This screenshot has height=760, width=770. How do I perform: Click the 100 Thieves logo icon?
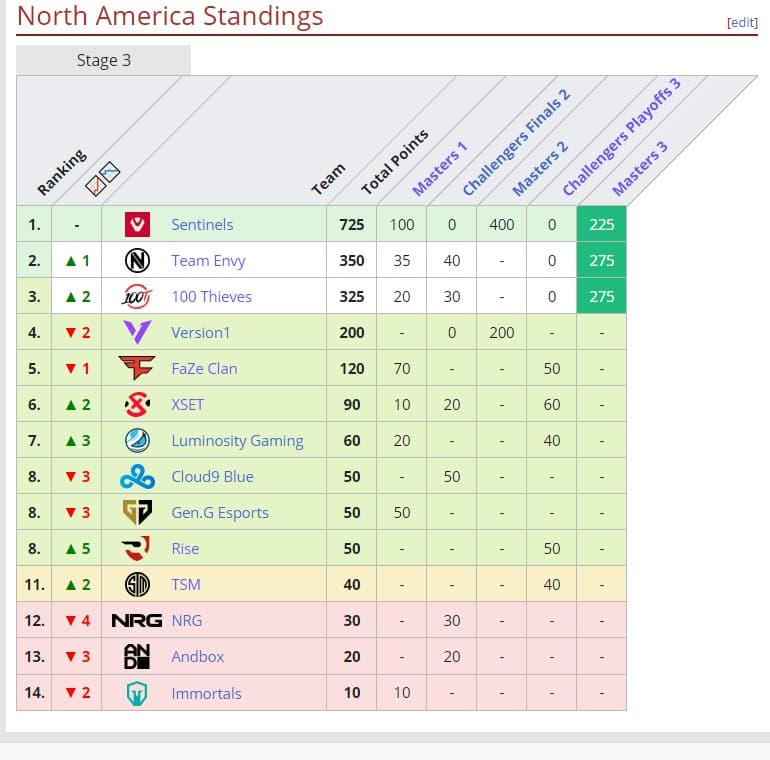pyautogui.click(x=137, y=297)
